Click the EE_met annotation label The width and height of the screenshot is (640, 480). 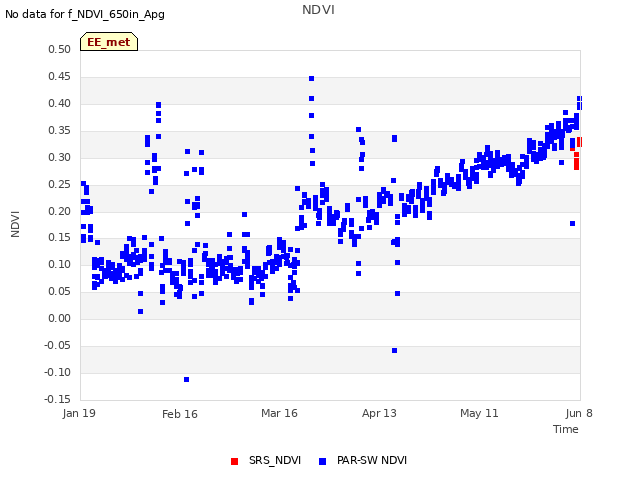[x=109, y=42]
